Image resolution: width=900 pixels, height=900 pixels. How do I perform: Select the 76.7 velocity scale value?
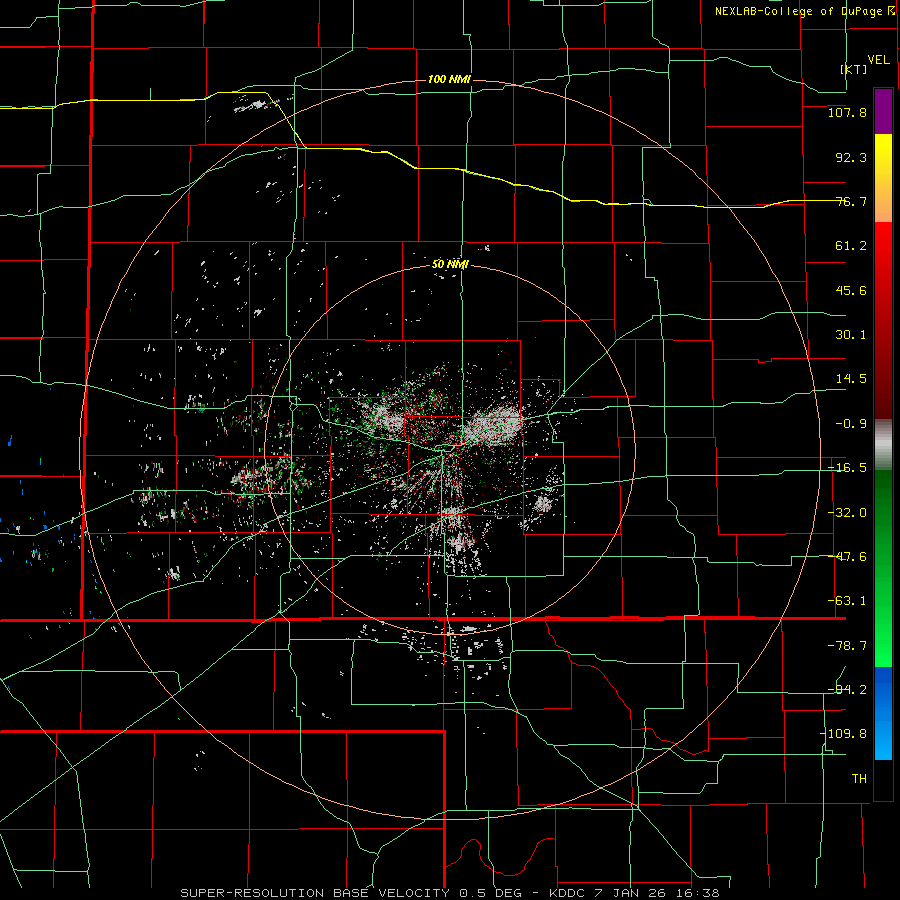pyautogui.click(x=851, y=201)
